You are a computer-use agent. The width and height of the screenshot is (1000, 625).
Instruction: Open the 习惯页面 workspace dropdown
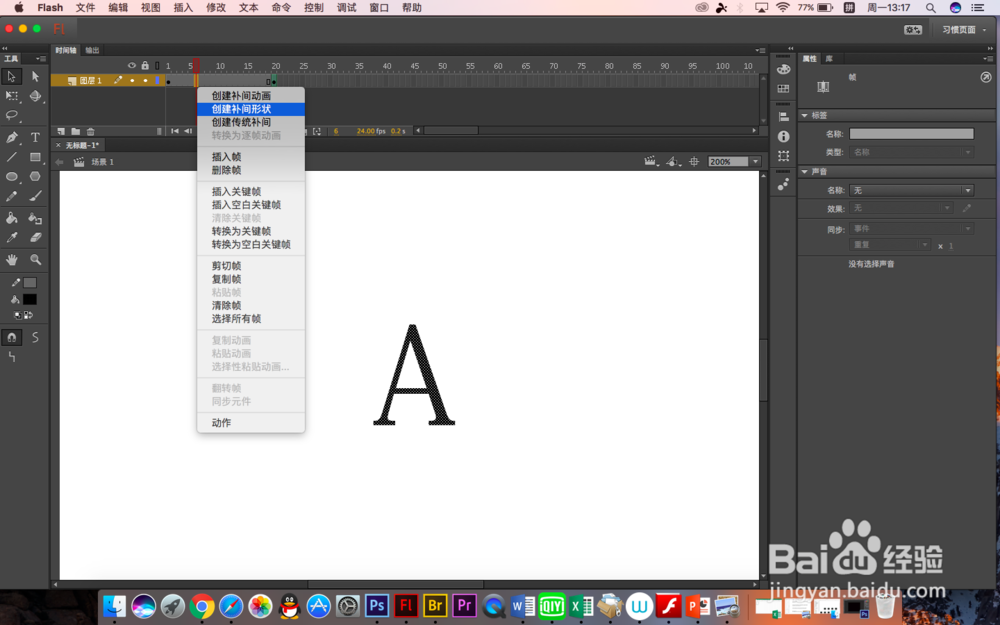(963, 30)
